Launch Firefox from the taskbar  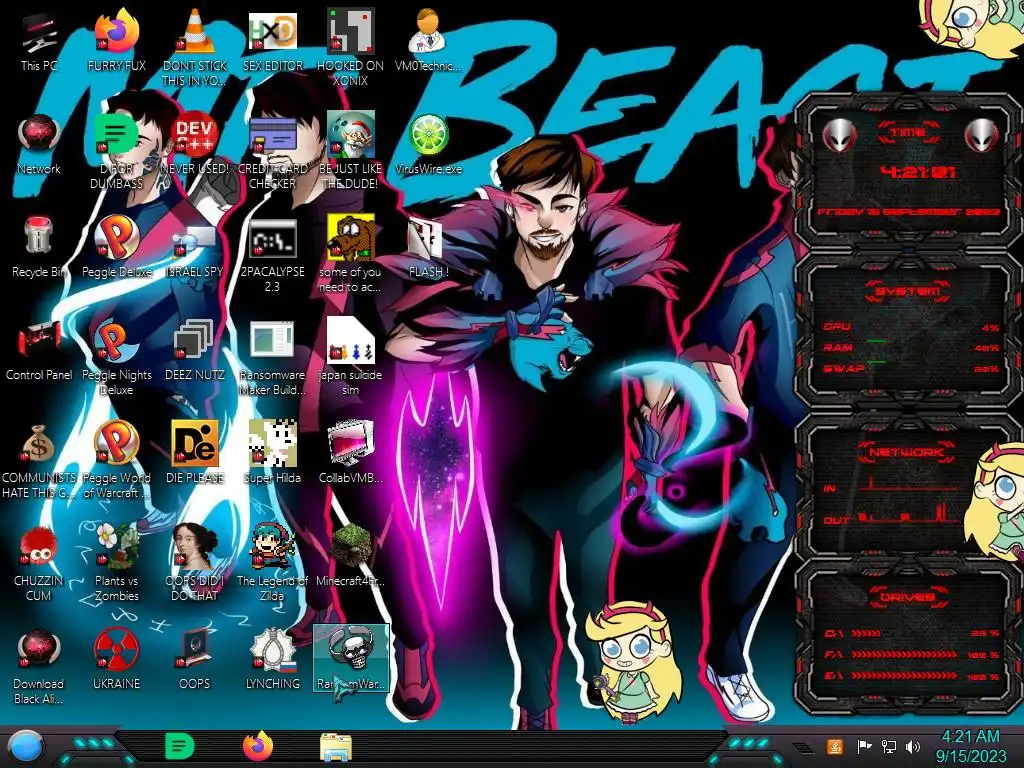tap(258, 747)
